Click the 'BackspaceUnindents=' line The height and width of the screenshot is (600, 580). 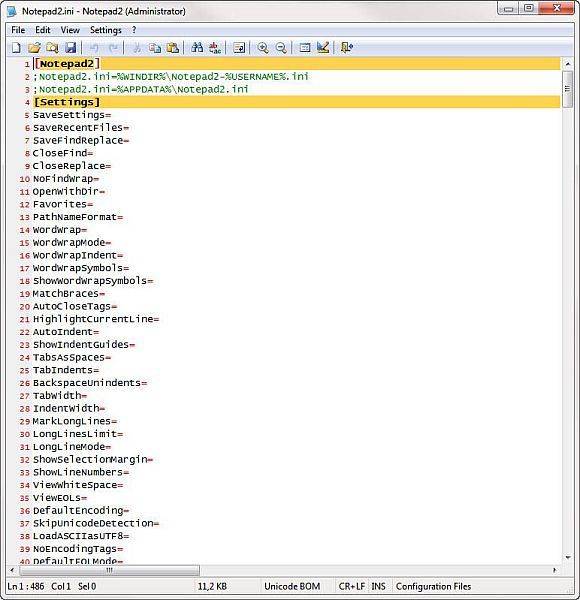point(90,383)
